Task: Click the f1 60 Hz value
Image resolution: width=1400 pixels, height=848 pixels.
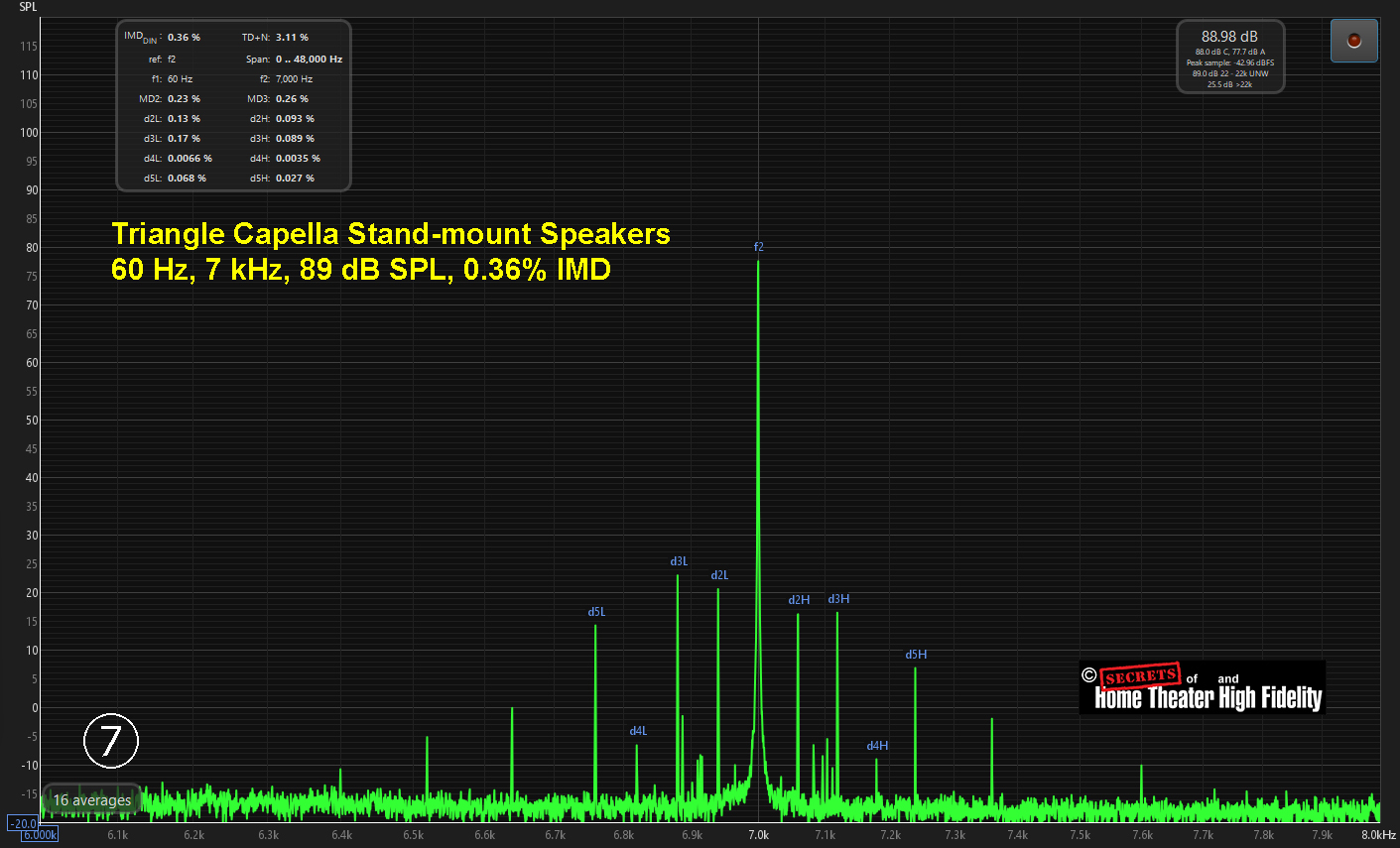Action: [x=180, y=79]
